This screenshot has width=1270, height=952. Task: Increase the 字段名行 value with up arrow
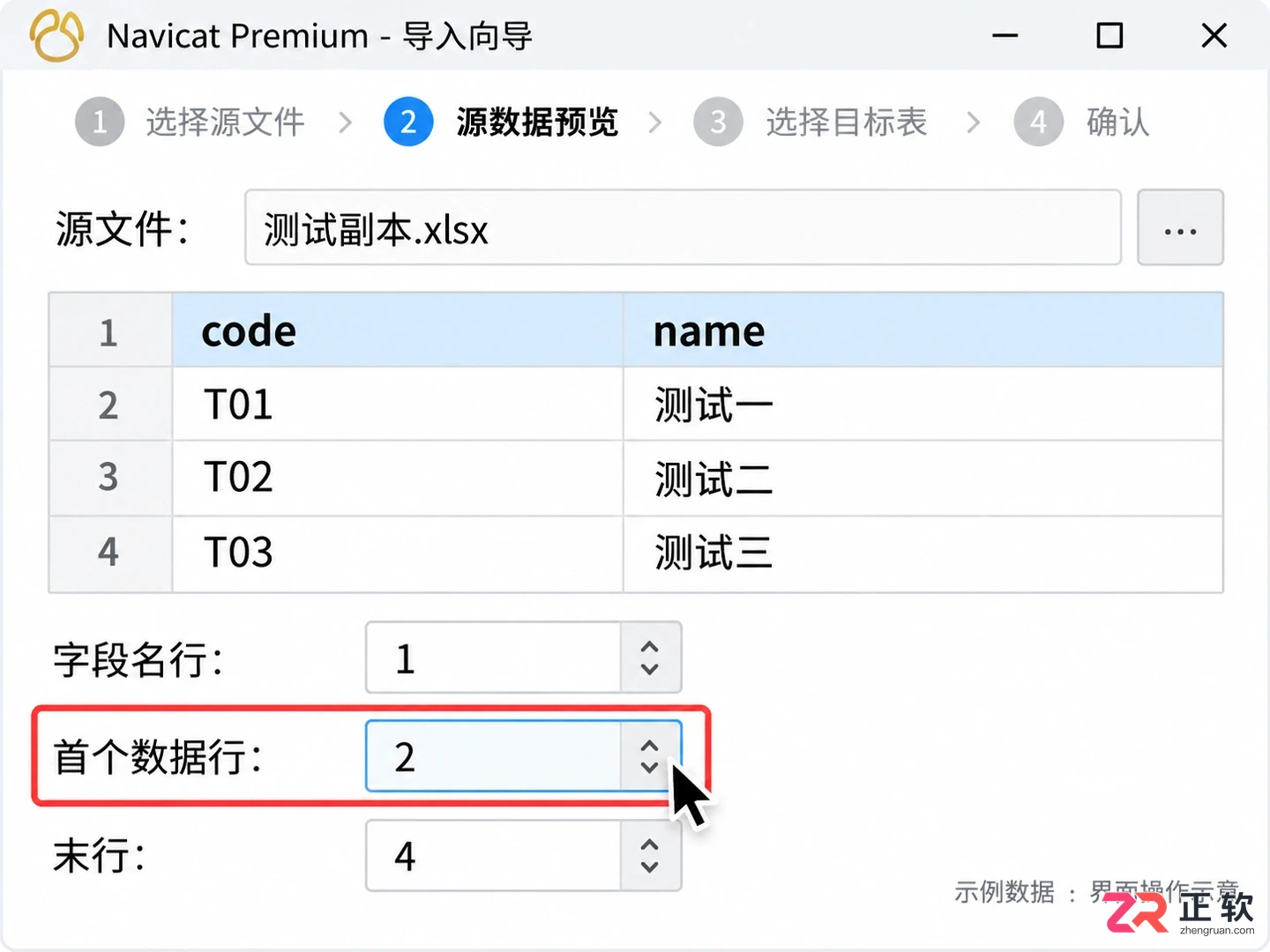point(650,647)
